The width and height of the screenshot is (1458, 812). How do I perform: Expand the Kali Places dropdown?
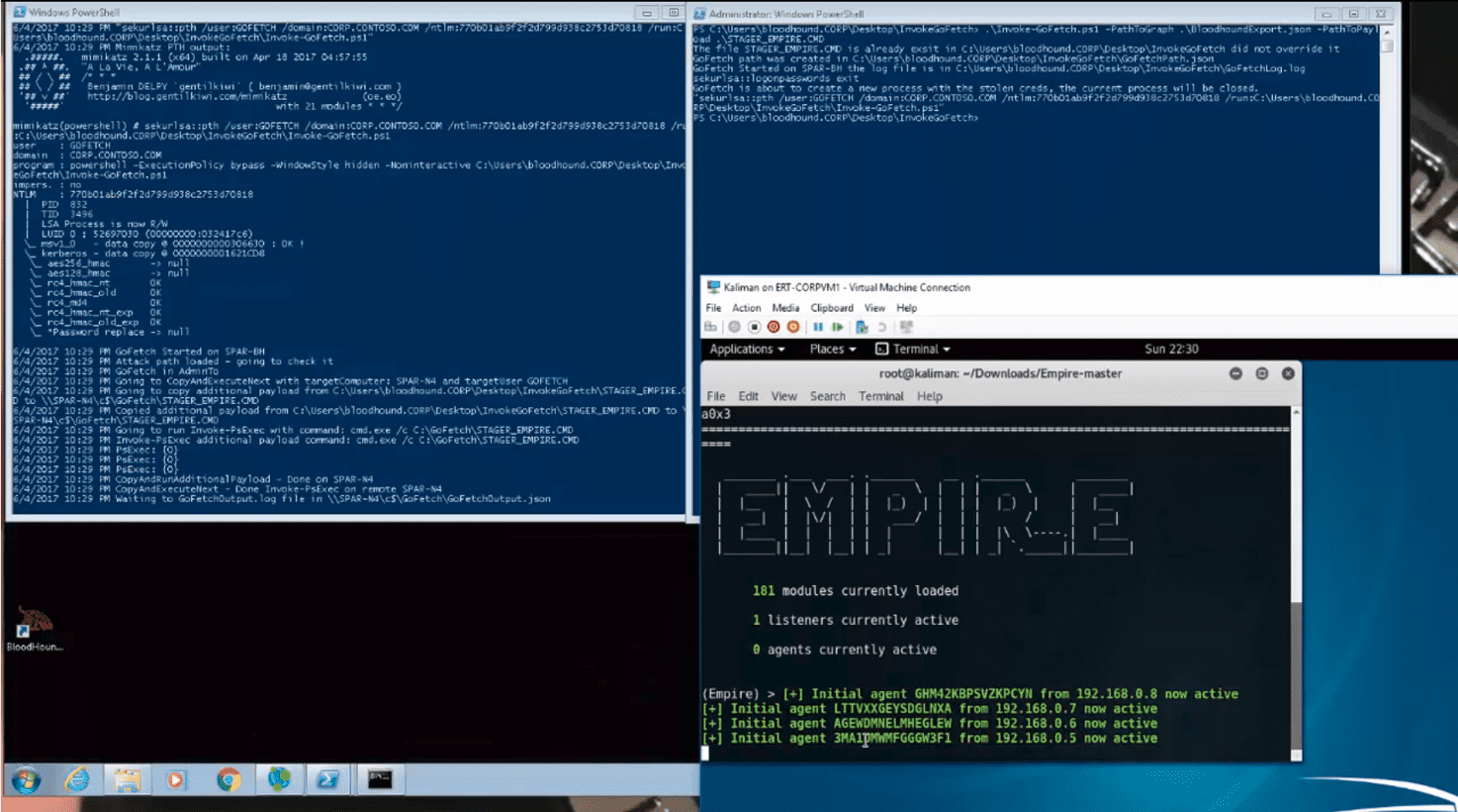pyautogui.click(x=833, y=349)
